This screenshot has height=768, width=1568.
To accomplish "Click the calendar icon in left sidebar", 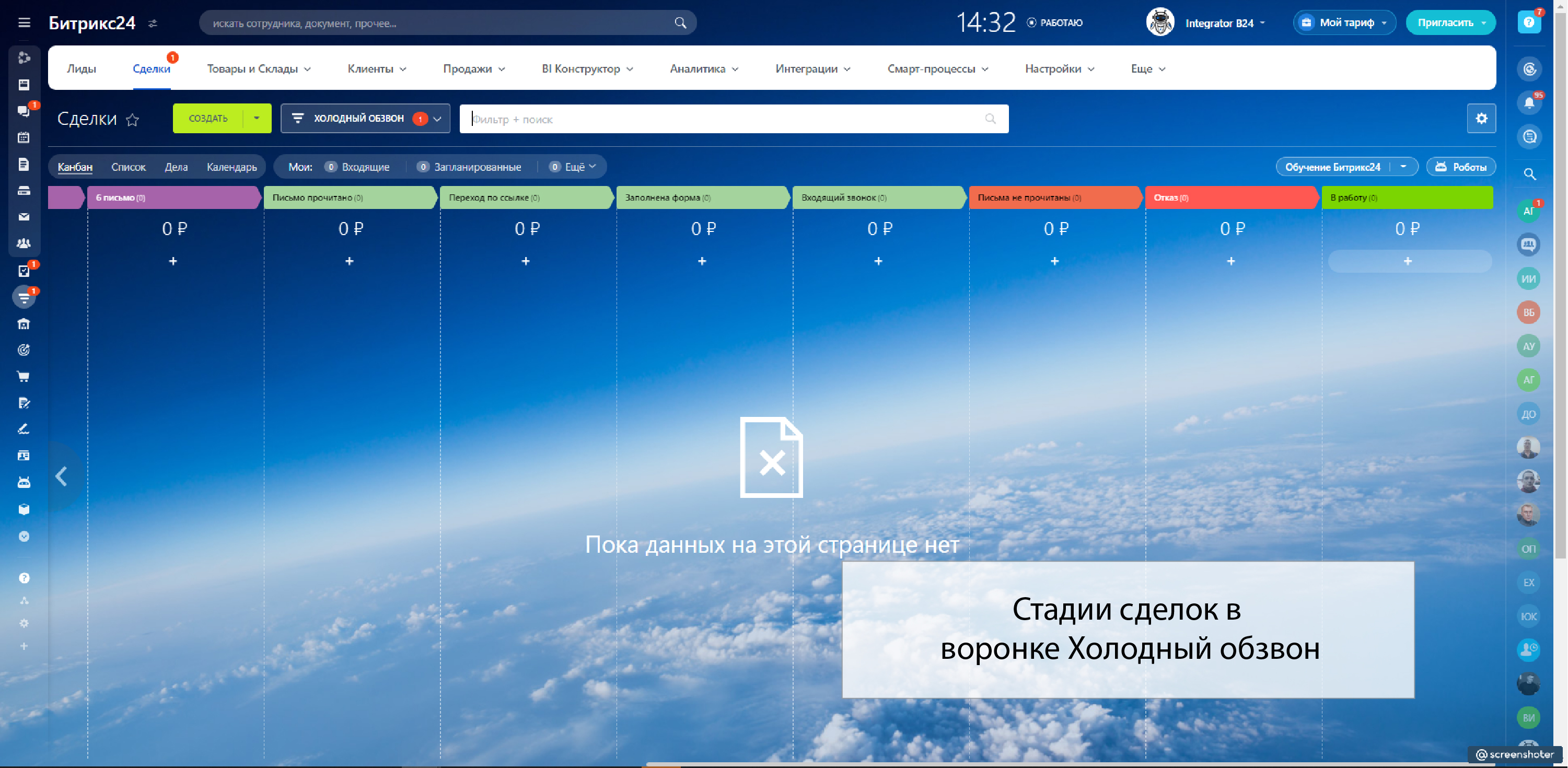I will (x=24, y=137).
